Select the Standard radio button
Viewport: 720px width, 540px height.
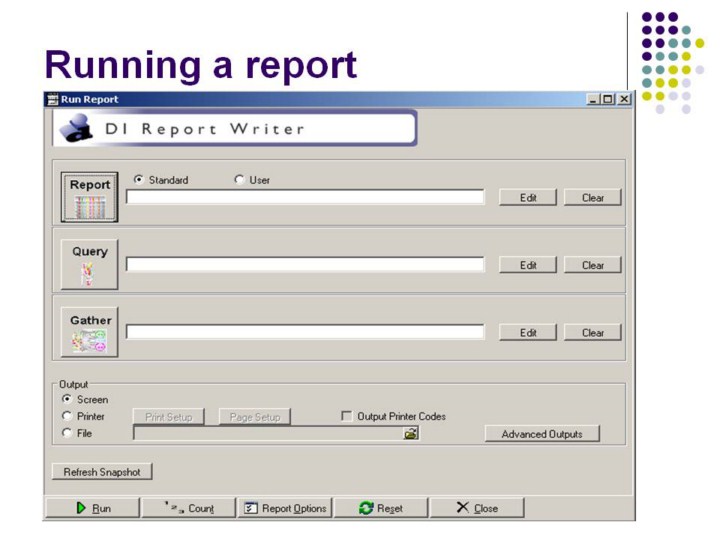pos(139,180)
